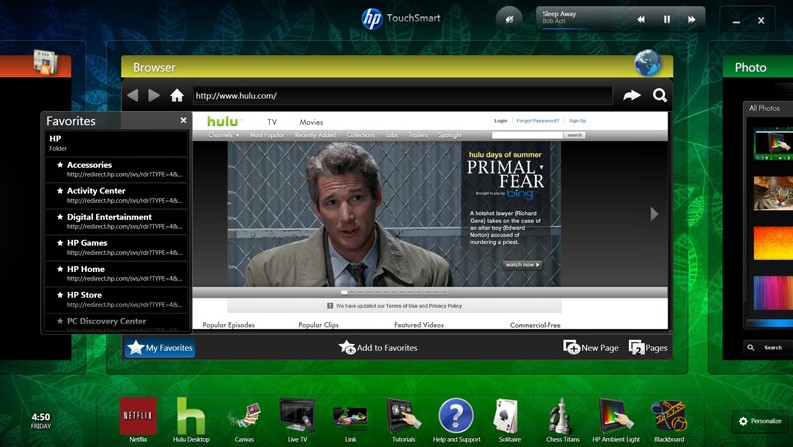Screen dimensions: 793x447
Task: Close the Favorites panel
Action: click(x=183, y=120)
